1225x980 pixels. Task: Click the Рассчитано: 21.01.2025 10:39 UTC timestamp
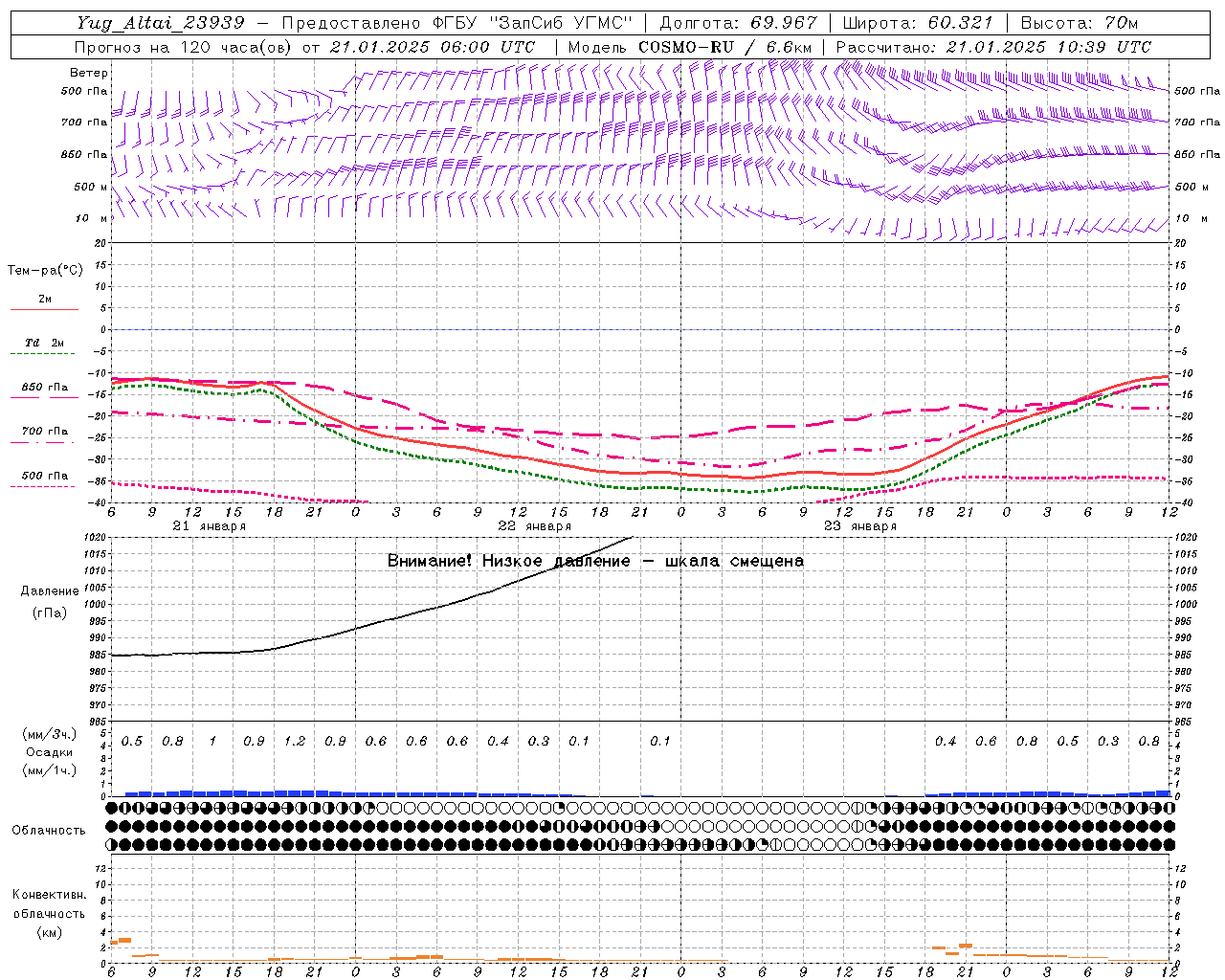993,47
